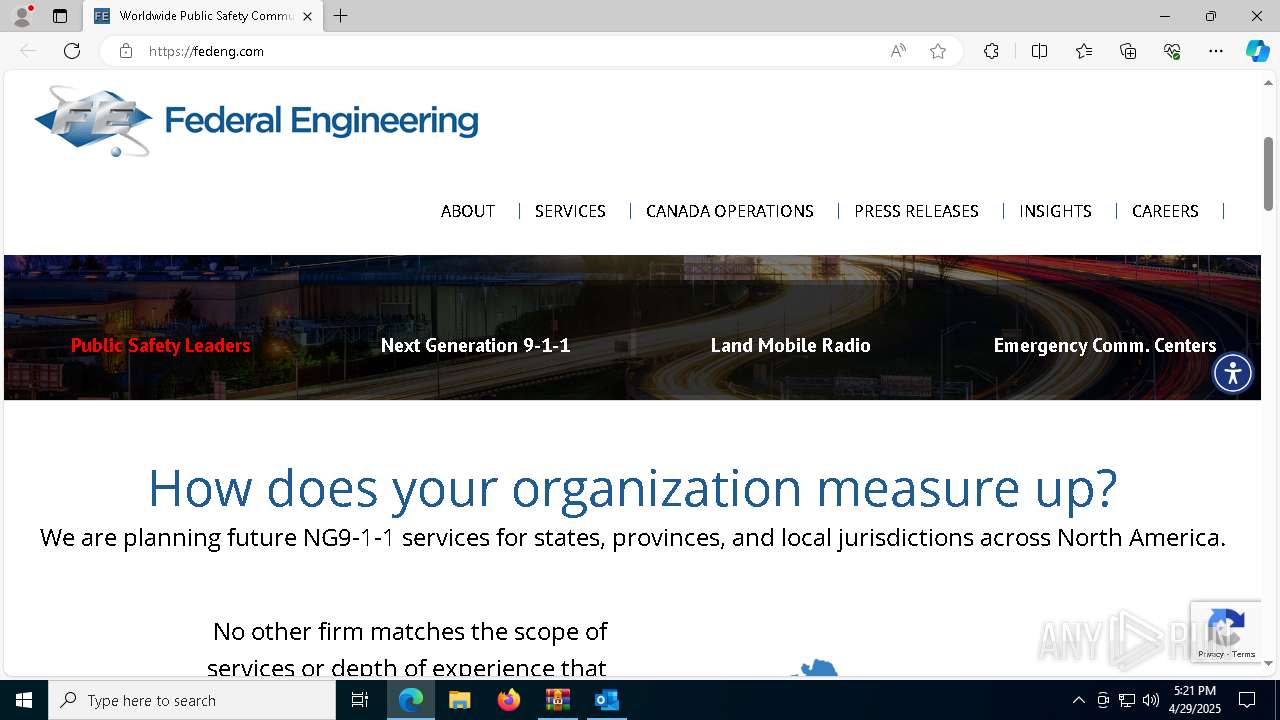The width and height of the screenshot is (1280, 720).
Task: Open CANADA OPERATIONS menu
Action: point(730,211)
